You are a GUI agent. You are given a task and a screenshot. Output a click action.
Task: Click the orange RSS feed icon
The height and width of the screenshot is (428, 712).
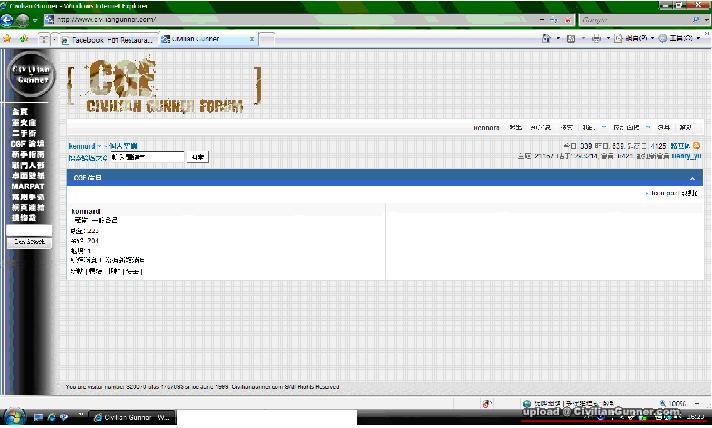click(697, 146)
